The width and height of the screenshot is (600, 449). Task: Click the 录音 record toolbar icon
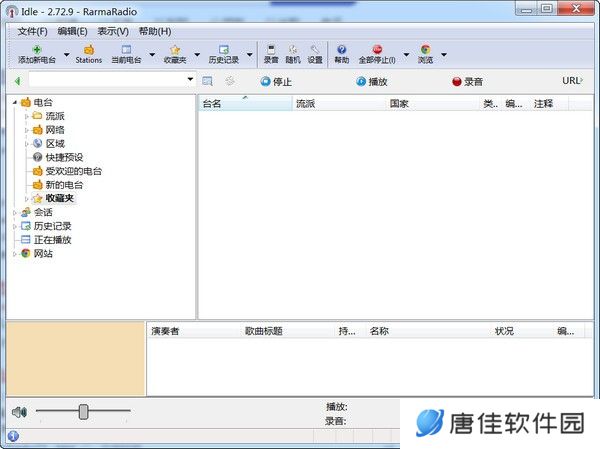click(x=271, y=49)
